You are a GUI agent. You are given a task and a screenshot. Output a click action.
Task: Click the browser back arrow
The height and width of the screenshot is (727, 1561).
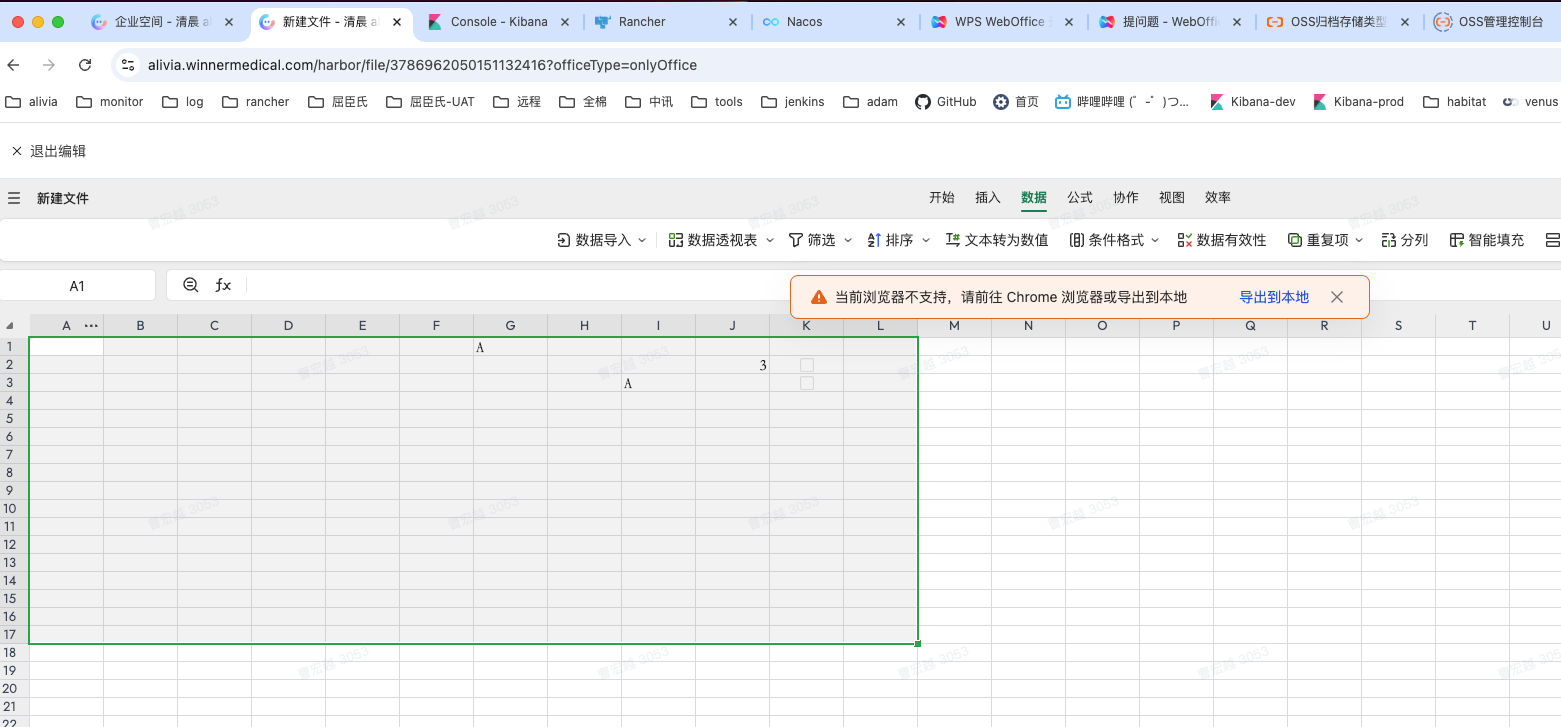coord(13,65)
